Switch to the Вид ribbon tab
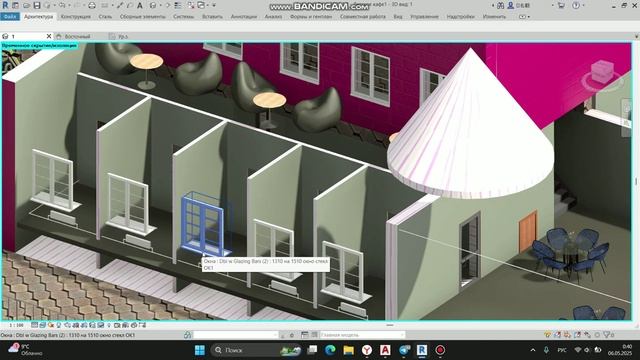Screen dimensions: 640x360 coord(398,17)
